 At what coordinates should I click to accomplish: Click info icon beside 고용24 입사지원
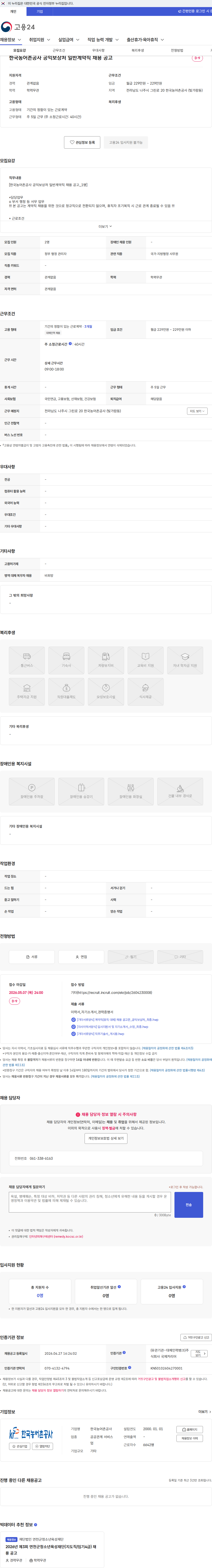184,1287
